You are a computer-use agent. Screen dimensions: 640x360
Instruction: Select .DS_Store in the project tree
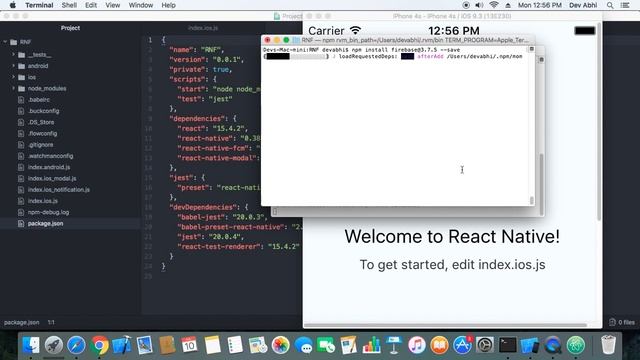41,122
